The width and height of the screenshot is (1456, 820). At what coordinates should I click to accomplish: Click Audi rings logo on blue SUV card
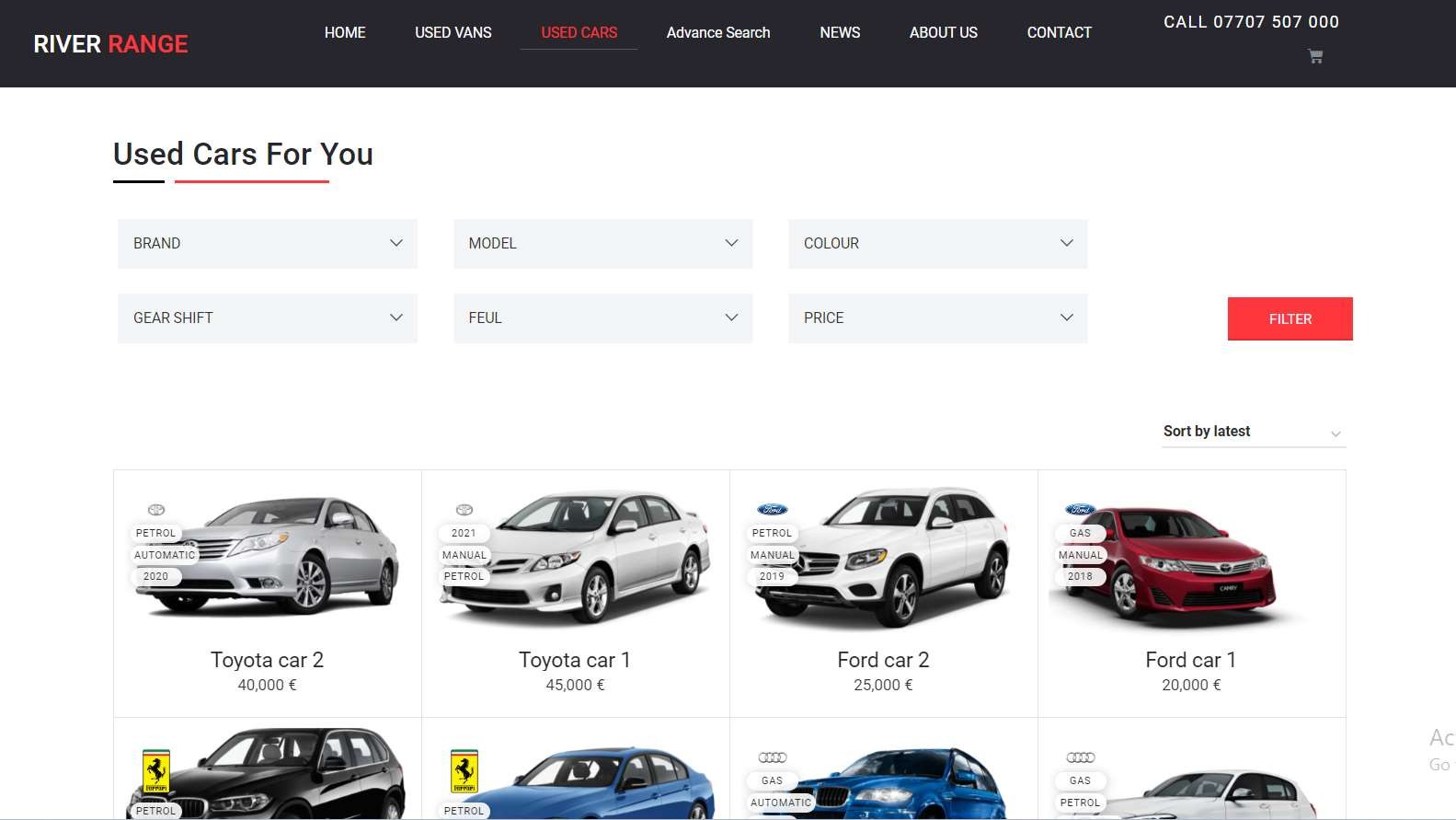773,757
